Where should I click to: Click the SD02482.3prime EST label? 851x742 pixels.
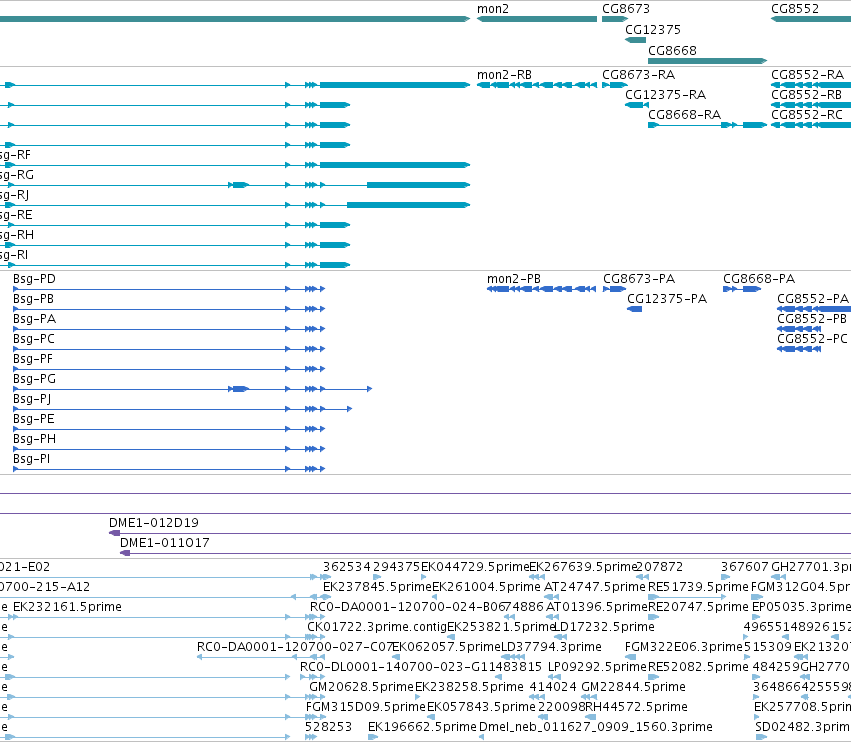tap(803, 727)
